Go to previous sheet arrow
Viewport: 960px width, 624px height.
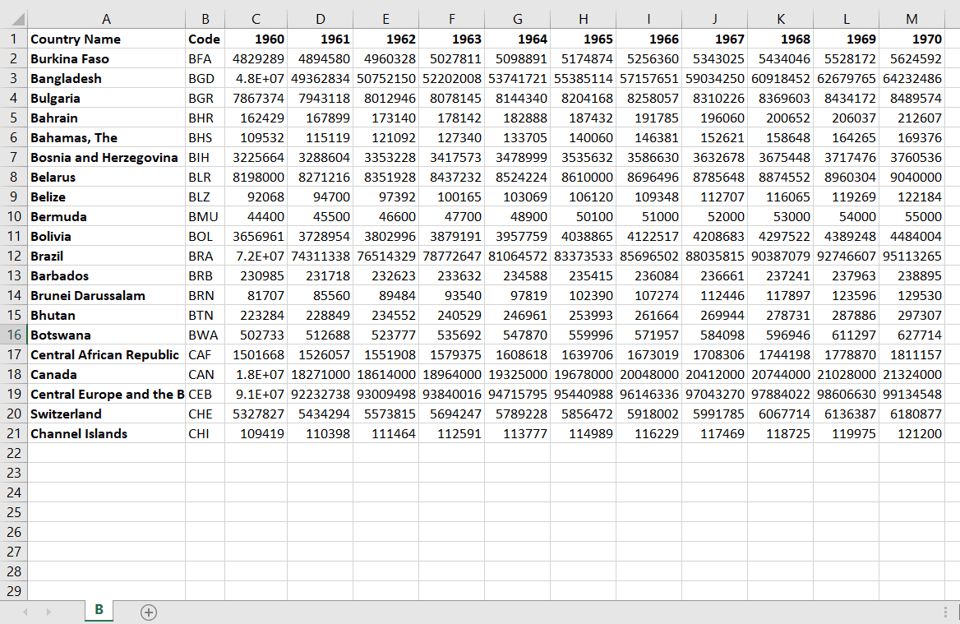25,612
